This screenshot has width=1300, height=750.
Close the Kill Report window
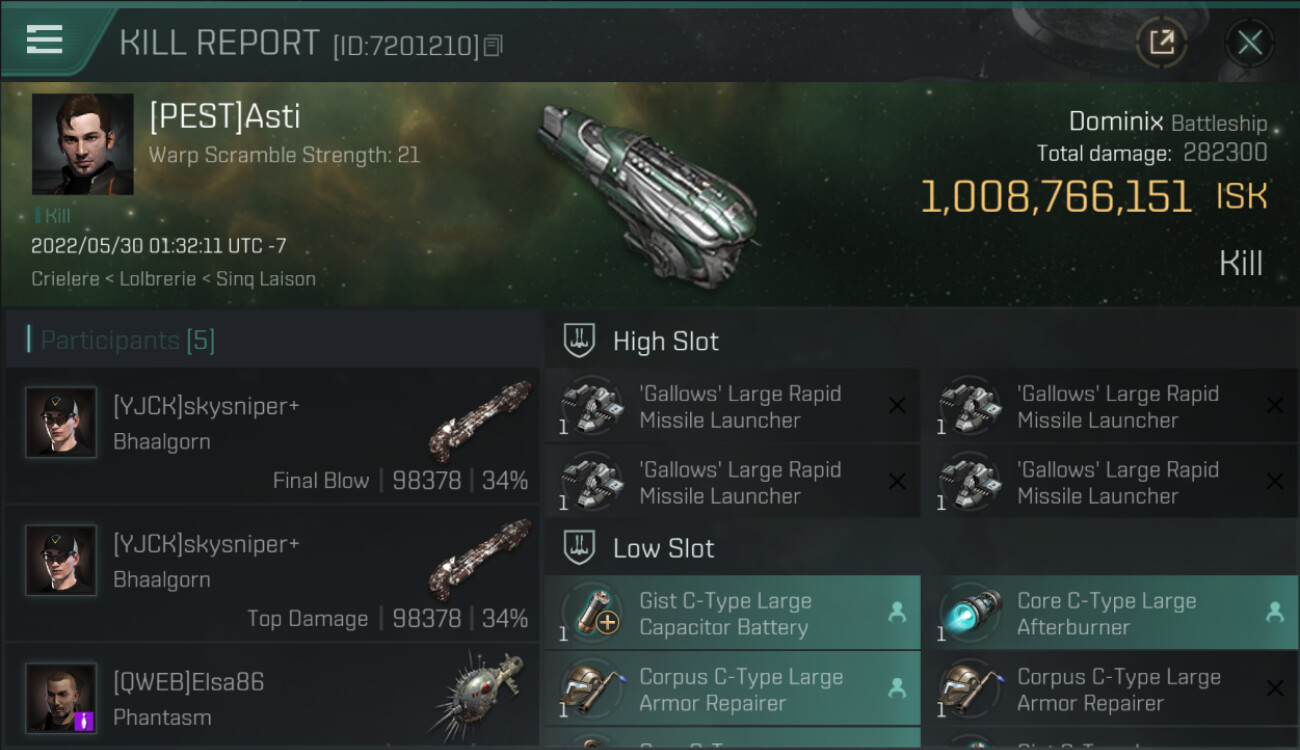(x=1249, y=43)
